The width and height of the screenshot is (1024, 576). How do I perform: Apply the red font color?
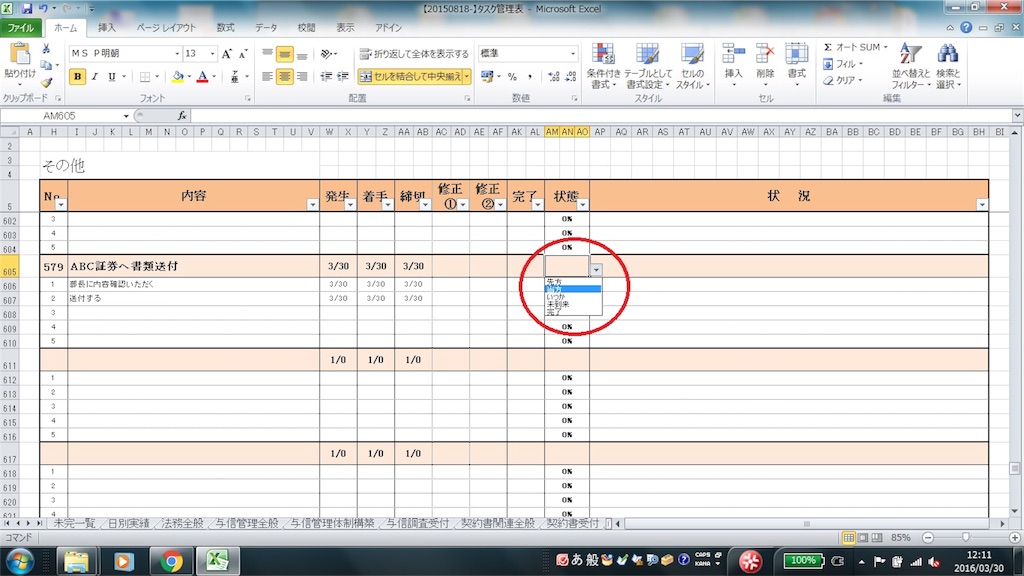(202, 76)
